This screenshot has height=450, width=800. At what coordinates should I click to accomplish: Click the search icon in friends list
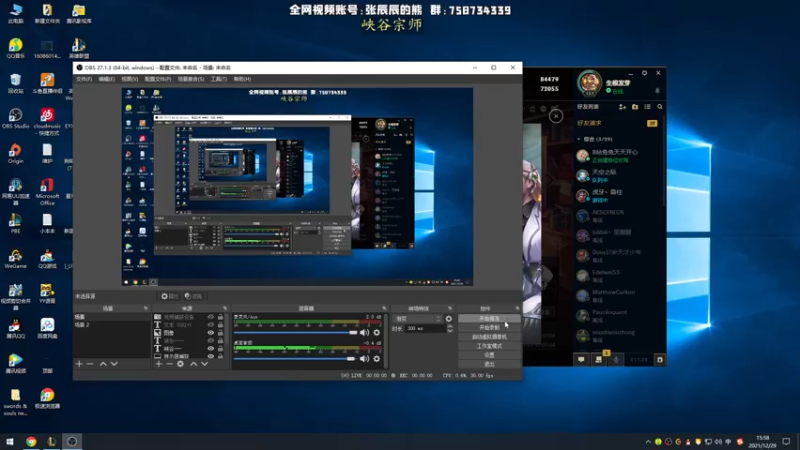[660, 107]
